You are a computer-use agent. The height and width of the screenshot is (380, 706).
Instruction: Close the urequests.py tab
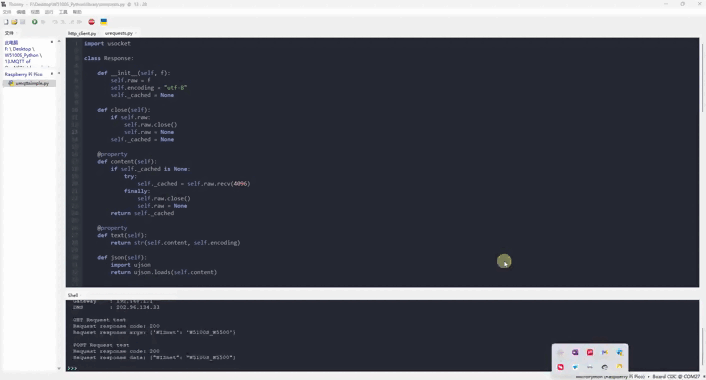[x=136, y=33]
